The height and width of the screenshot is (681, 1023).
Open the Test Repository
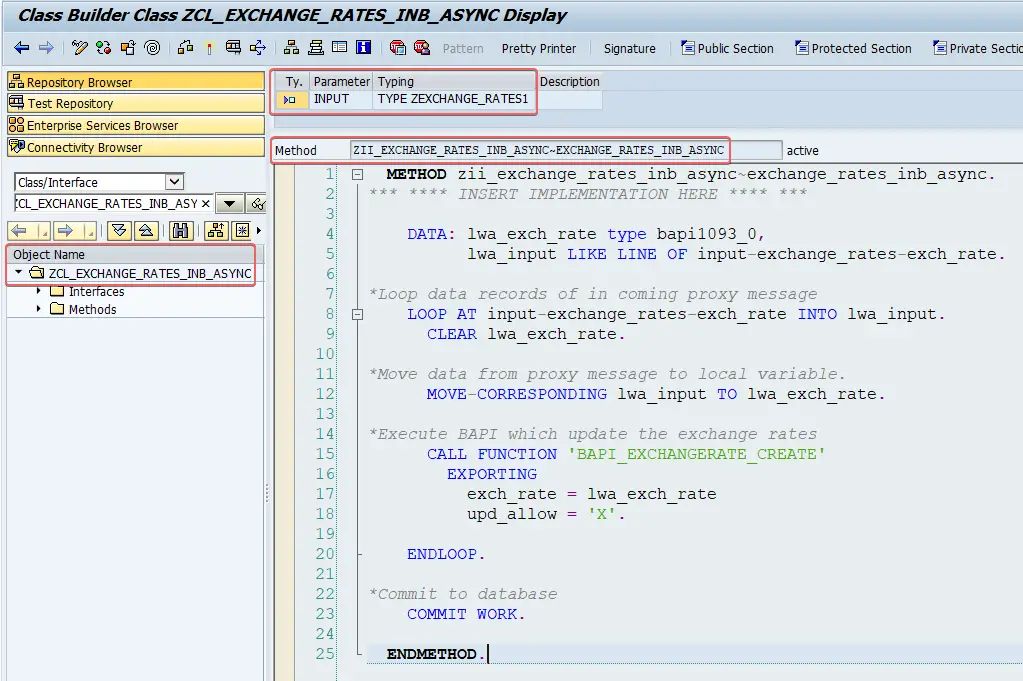136,103
